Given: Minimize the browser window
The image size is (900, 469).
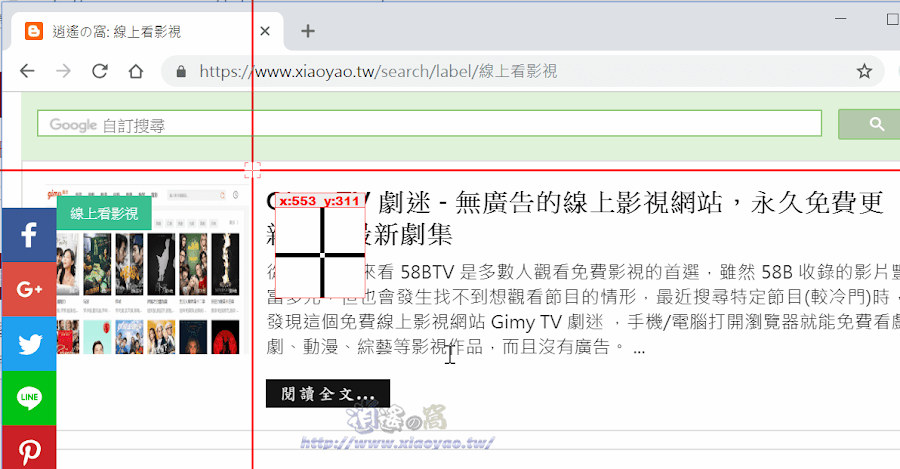Looking at the screenshot, I should (841, 19).
